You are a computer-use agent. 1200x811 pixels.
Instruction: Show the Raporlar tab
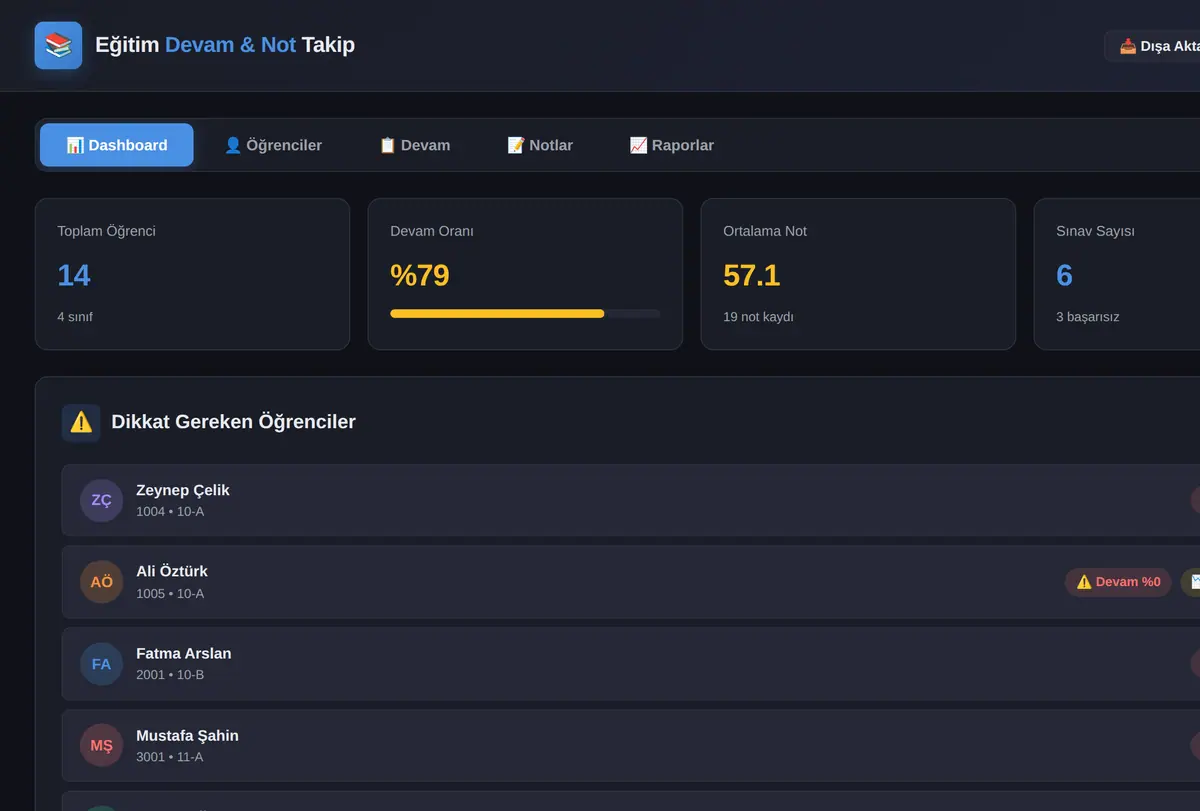tap(672, 145)
